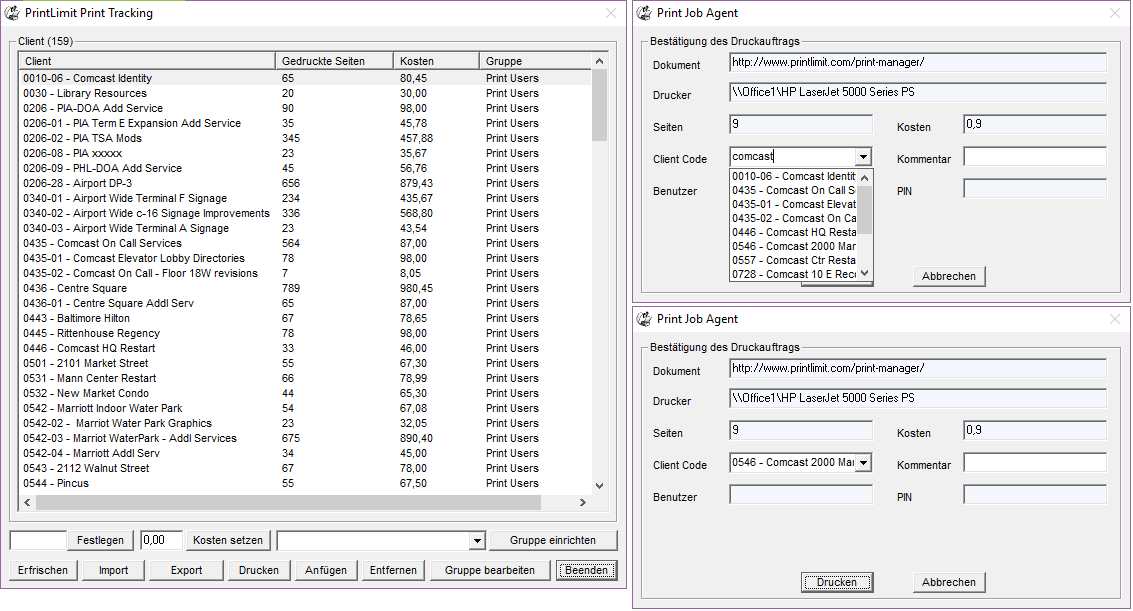Select row '0436 - Centre Square'
The width and height of the screenshot is (1133, 611).
305,288
